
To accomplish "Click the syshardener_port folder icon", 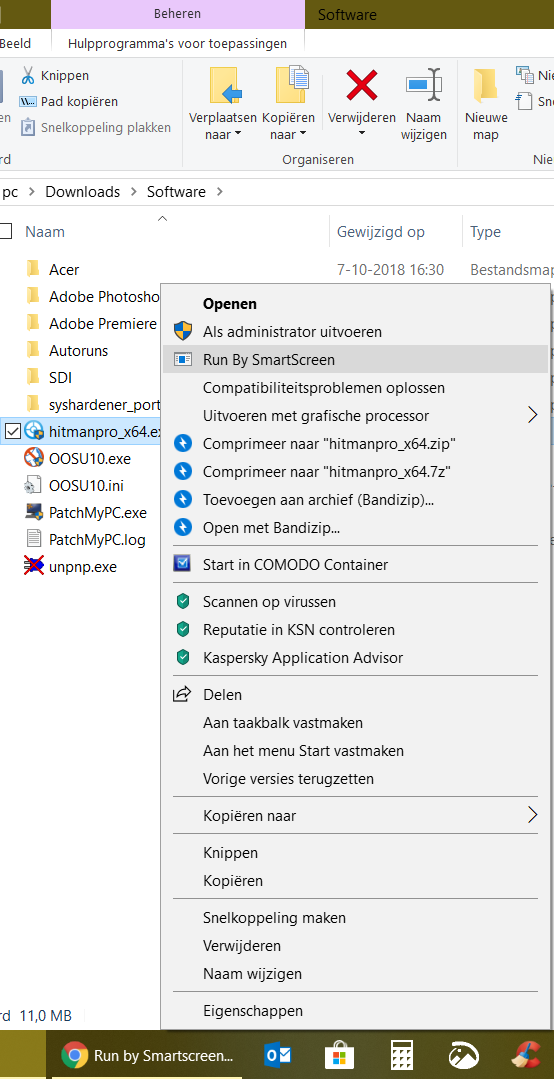I will point(32,404).
